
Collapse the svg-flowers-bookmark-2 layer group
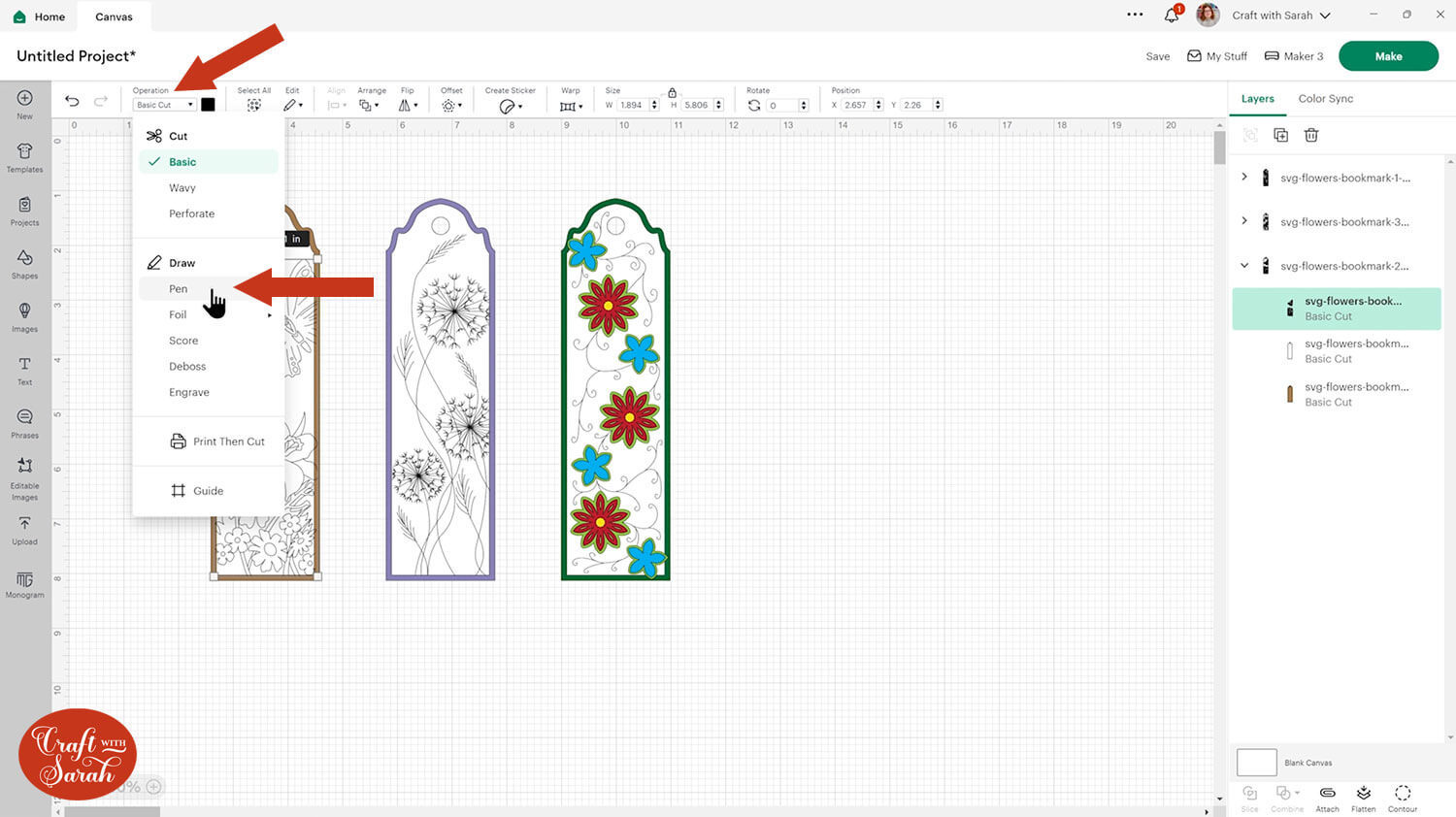click(x=1244, y=265)
